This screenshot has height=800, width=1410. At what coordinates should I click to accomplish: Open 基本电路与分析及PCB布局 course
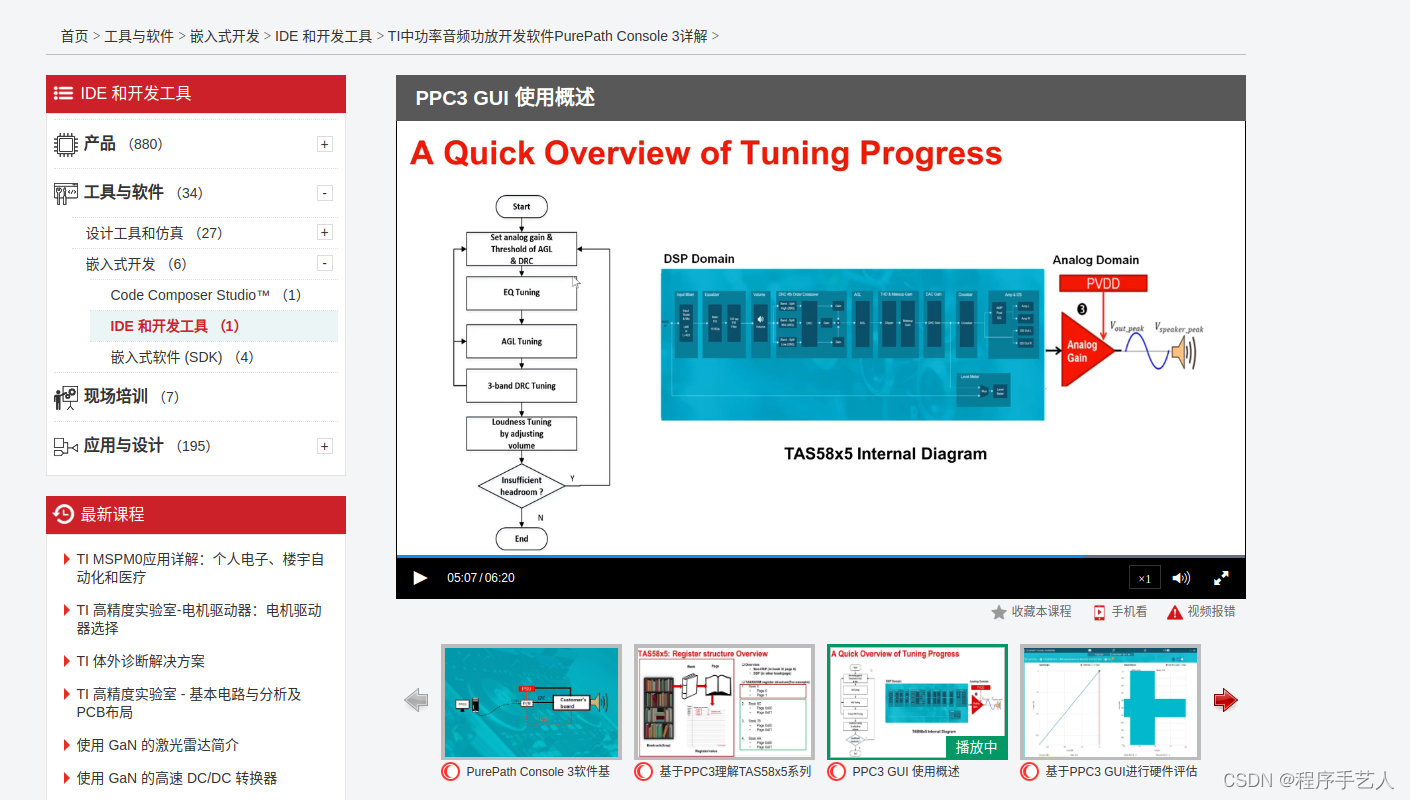click(189, 703)
